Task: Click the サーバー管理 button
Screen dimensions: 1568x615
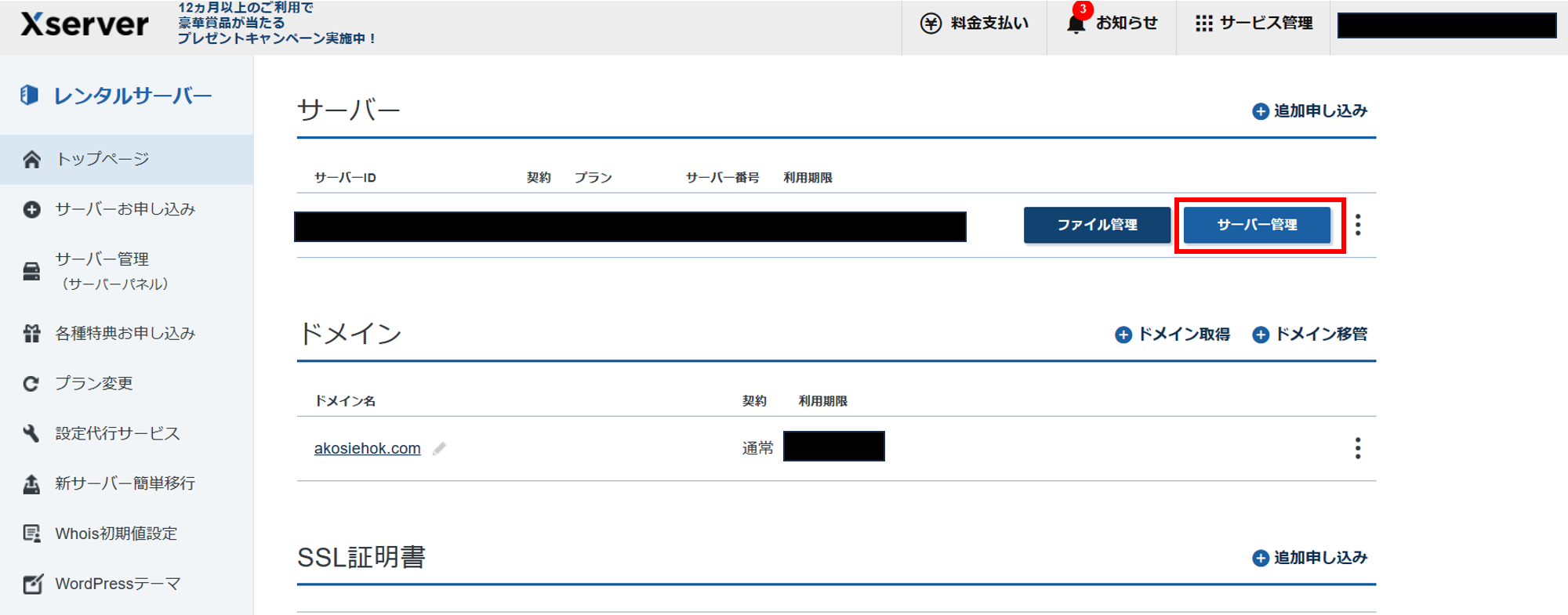Action: [x=1257, y=225]
